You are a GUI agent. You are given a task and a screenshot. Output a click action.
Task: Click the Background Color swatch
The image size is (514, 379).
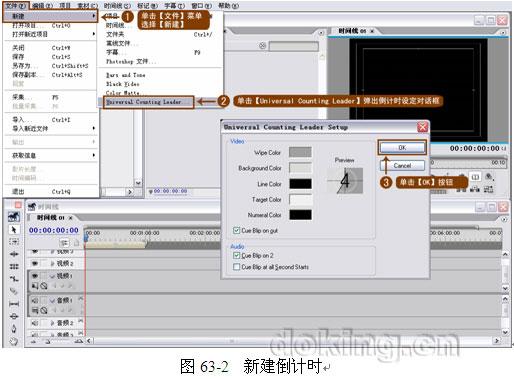click(300, 168)
